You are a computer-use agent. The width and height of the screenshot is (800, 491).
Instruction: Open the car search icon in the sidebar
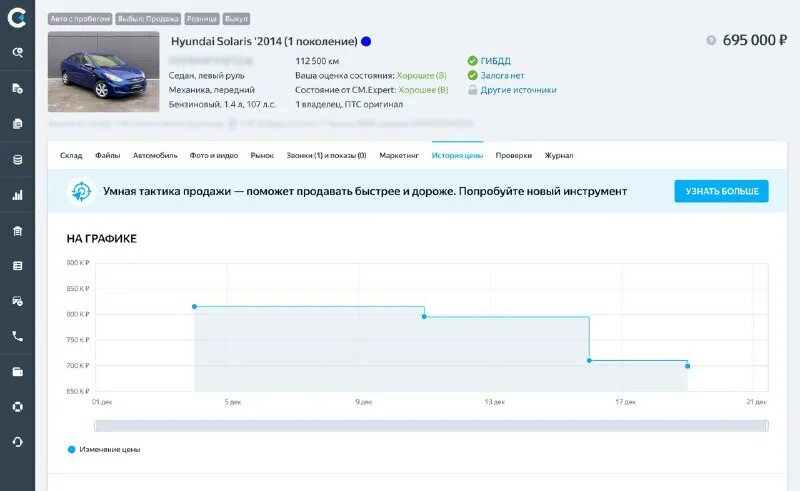tap(17, 52)
